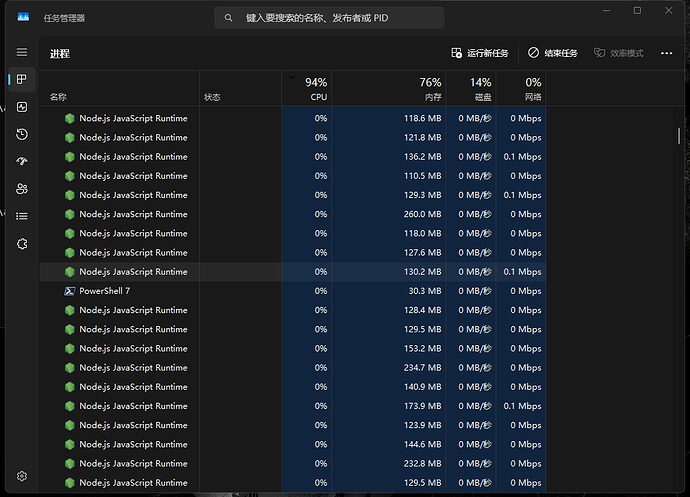The image size is (690, 497).
Task: Click the search box for name, publisher or PID
Action: (329, 18)
